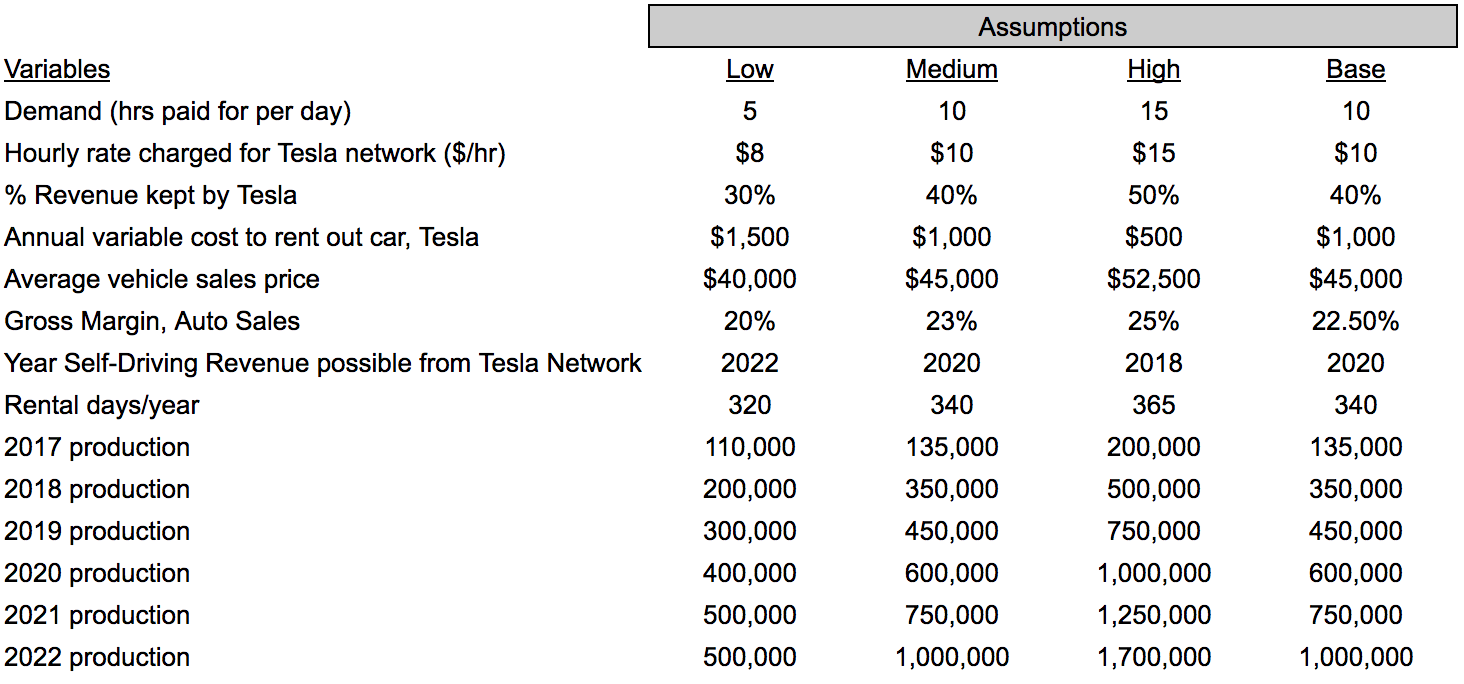Select the High rental days/year value 365

tap(1153, 405)
